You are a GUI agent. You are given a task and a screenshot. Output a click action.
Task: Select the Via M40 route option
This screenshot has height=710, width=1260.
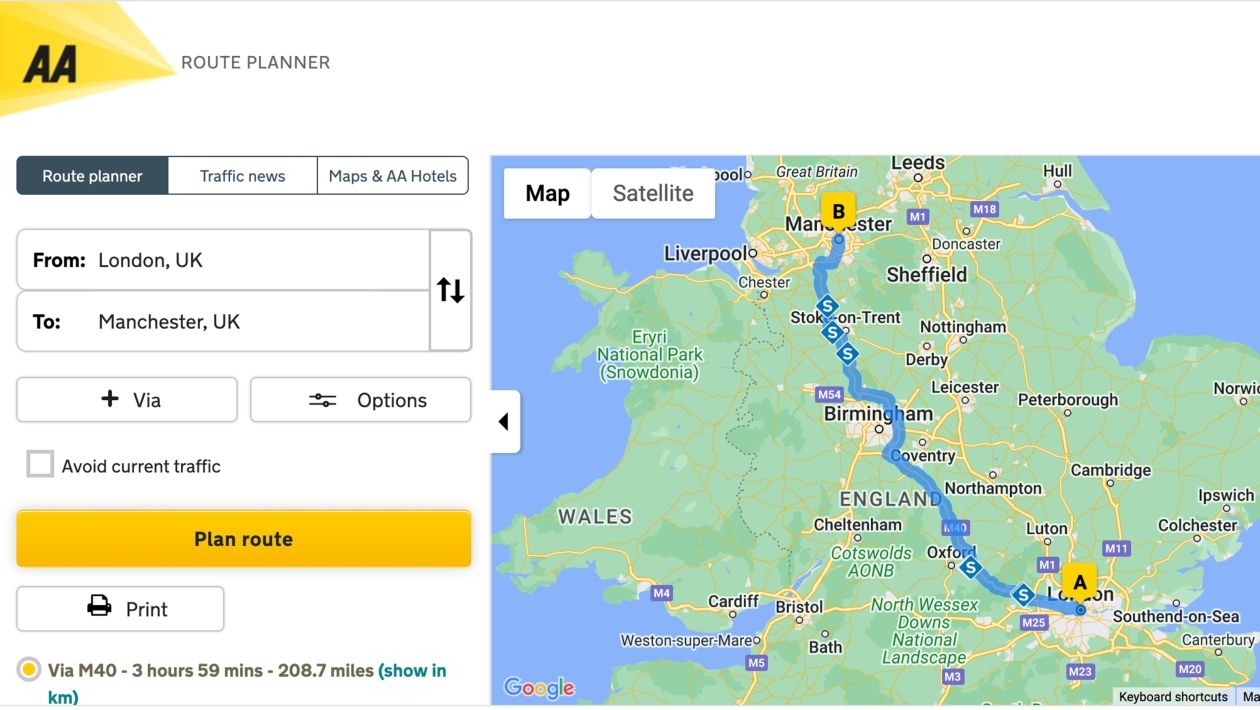pyautogui.click(x=29, y=669)
